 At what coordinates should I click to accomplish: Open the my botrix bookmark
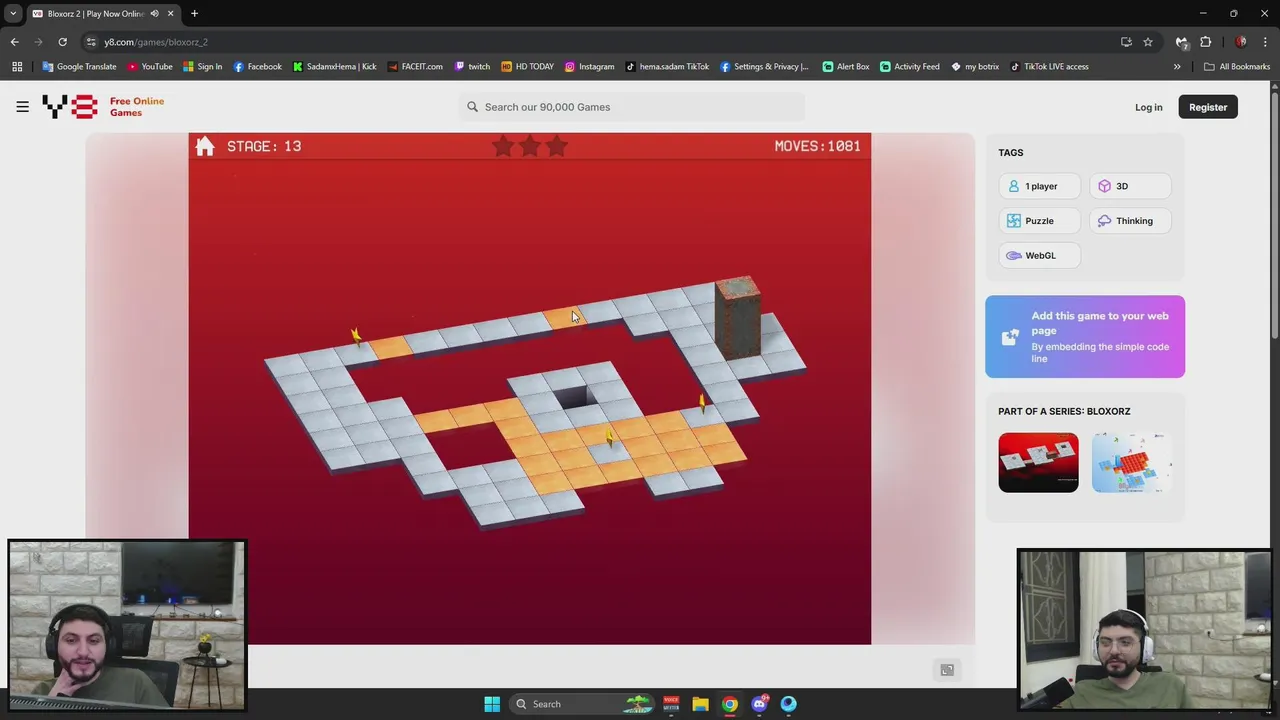point(975,67)
